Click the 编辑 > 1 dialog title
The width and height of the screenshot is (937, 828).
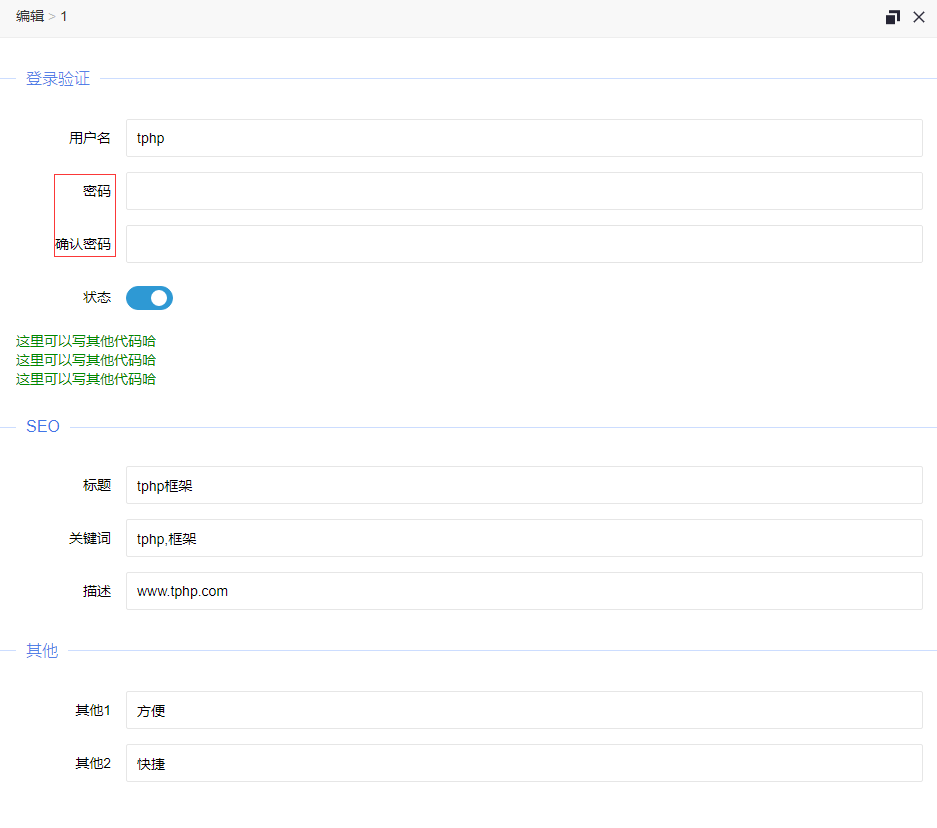tap(41, 17)
